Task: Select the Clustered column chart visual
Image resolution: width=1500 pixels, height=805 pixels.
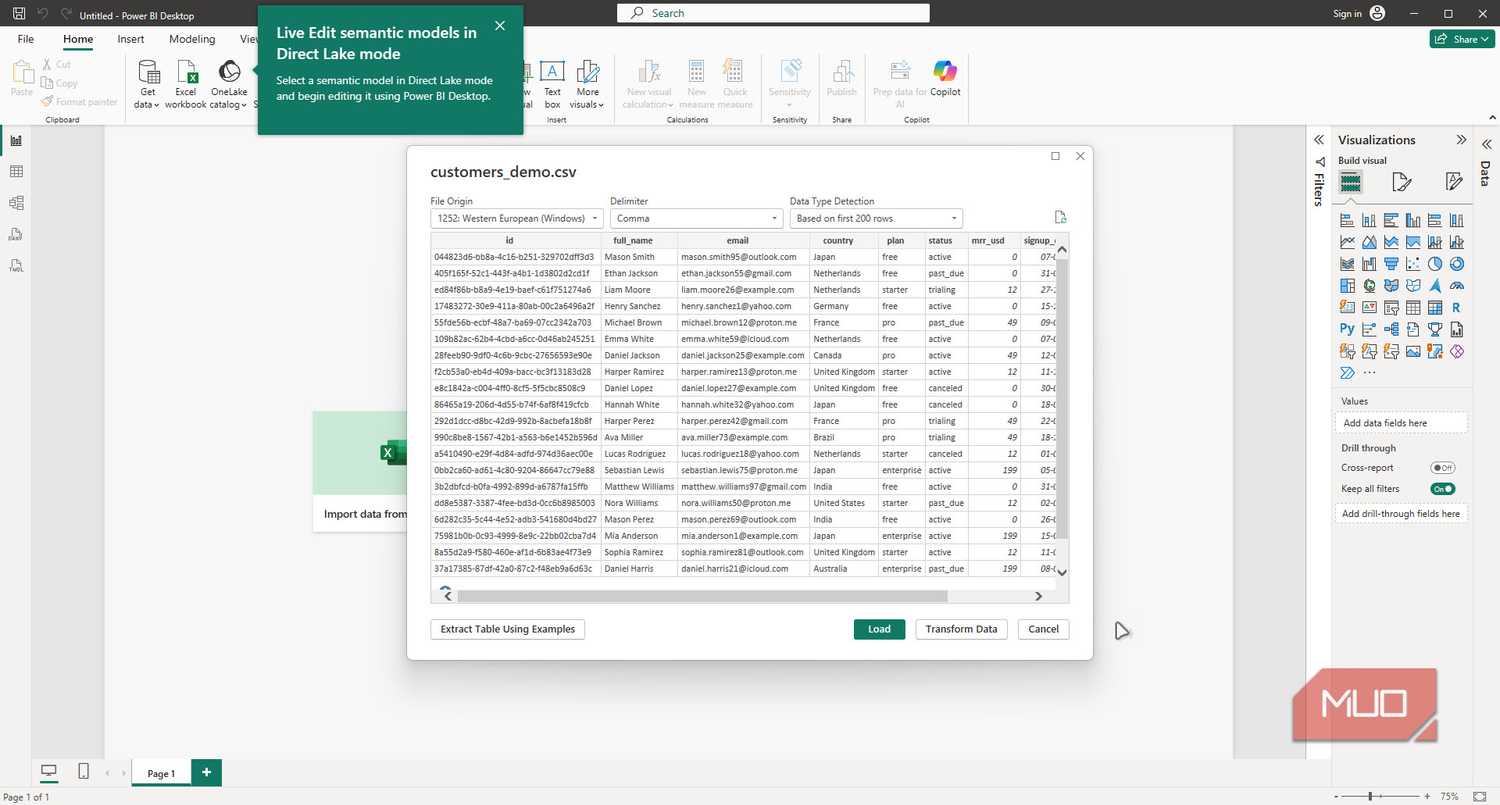Action: pyautogui.click(x=1413, y=220)
